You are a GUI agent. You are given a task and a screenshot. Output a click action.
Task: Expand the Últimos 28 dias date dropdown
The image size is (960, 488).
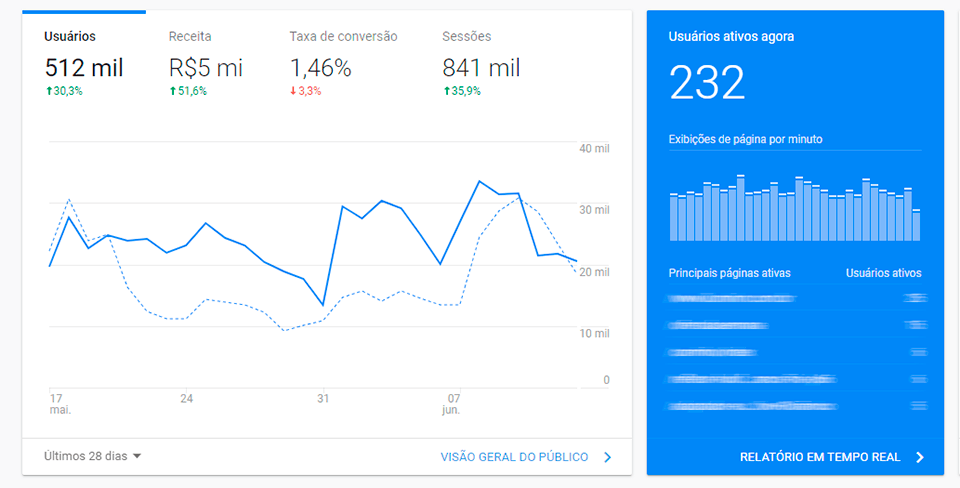click(x=93, y=456)
